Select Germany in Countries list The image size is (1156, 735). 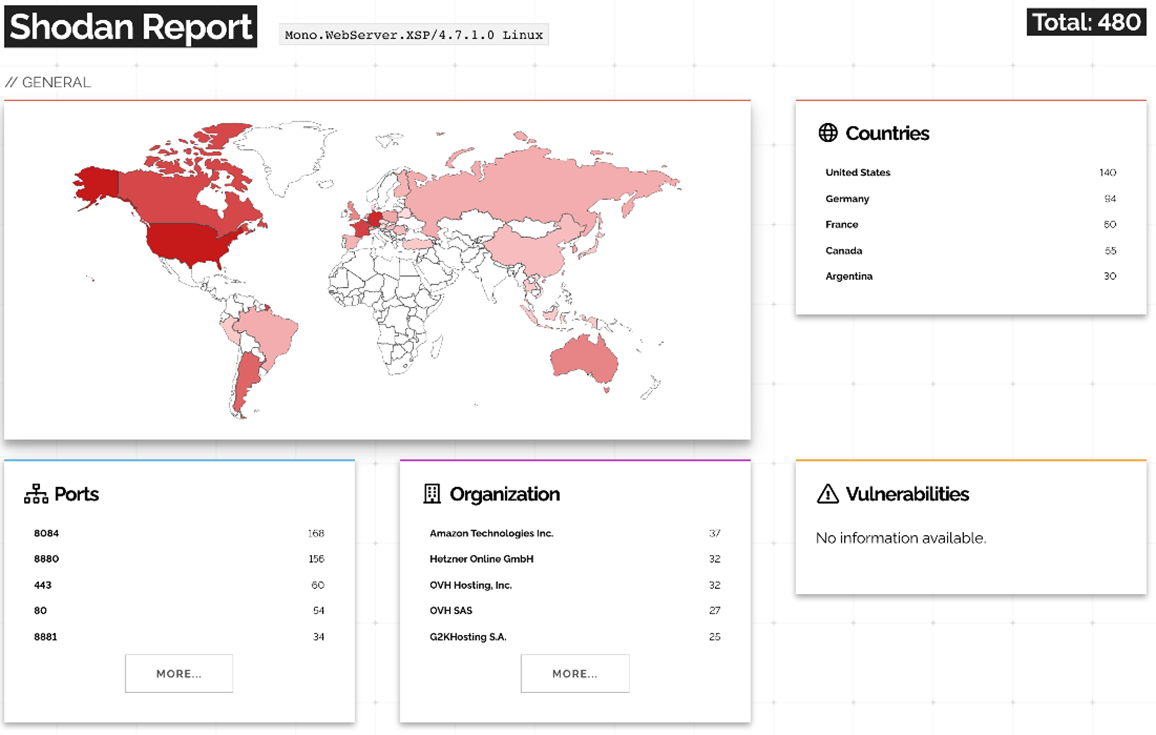point(847,199)
